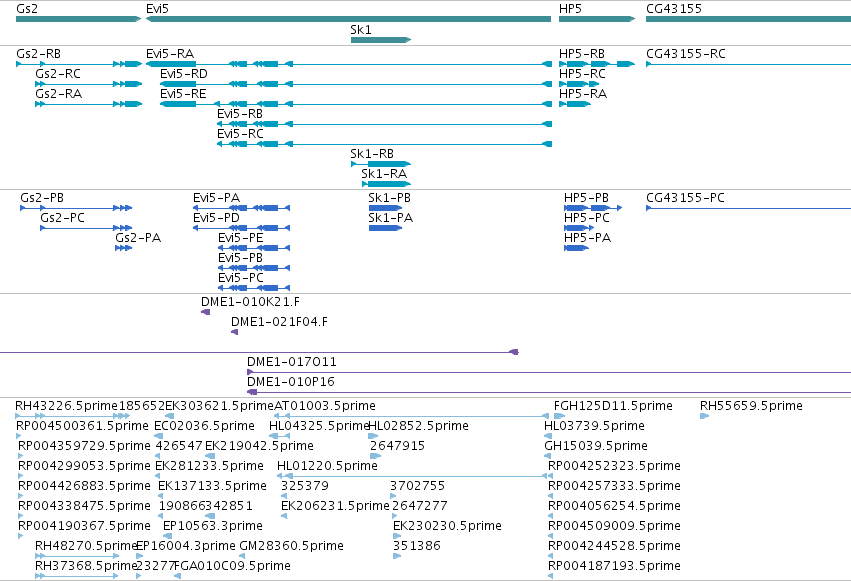Click EST label RP004190367.5prime

[x=84, y=527]
